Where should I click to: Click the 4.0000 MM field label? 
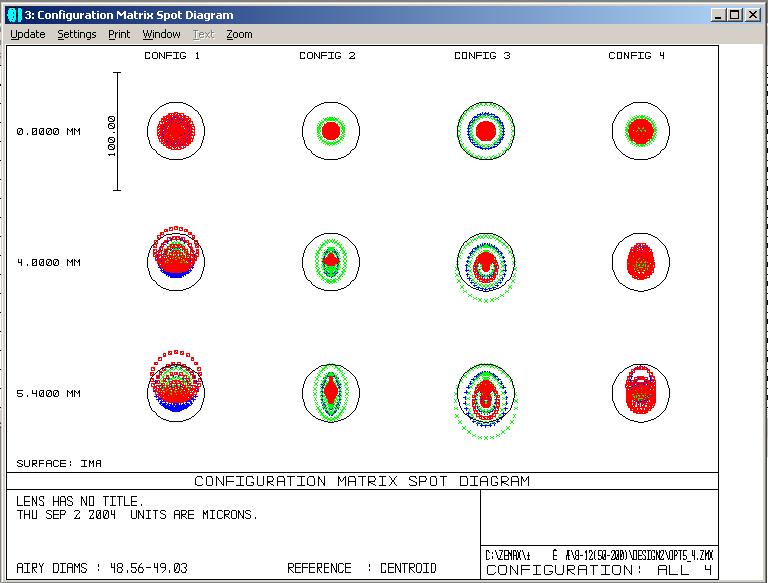coord(48,262)
